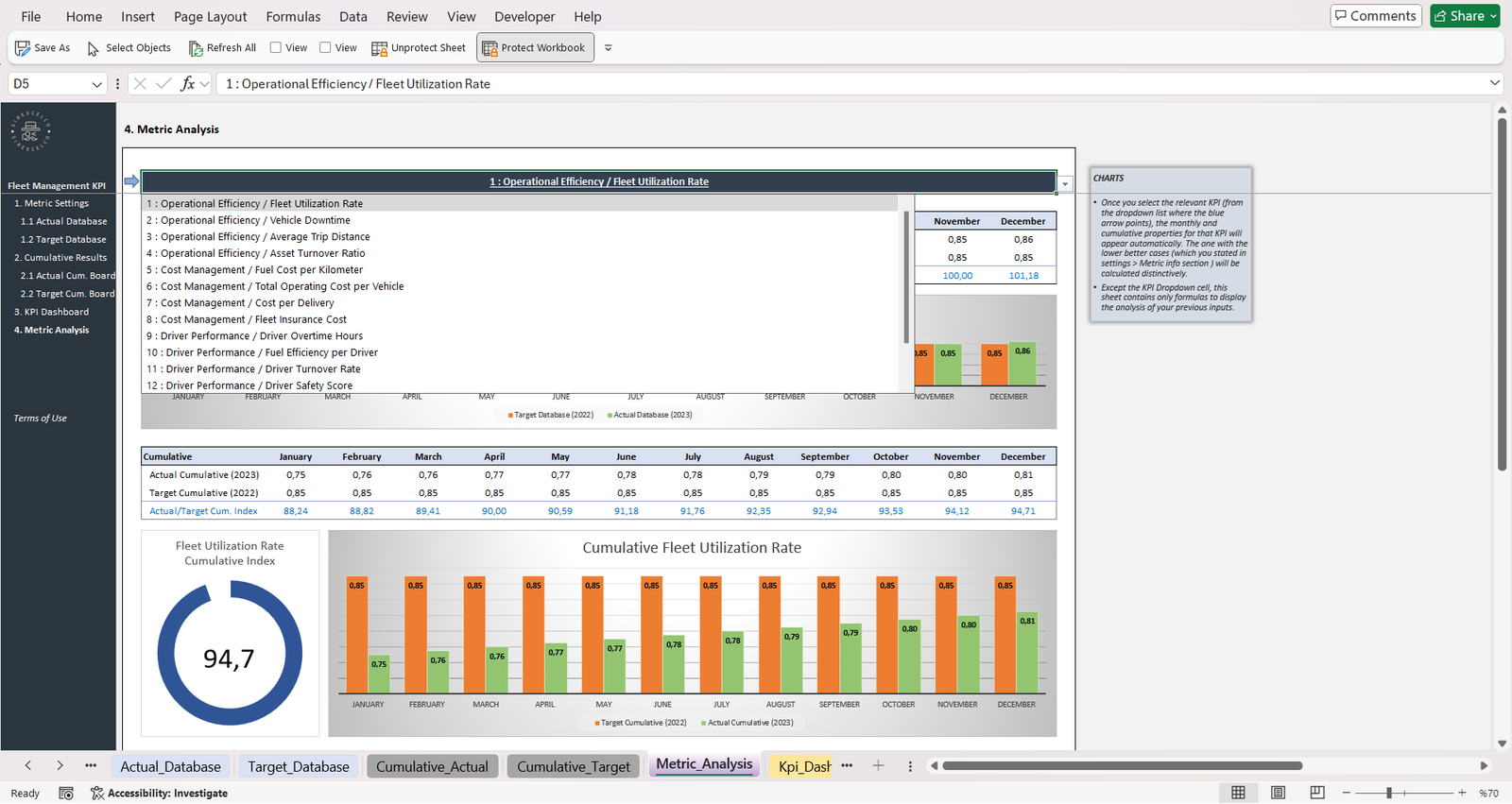Add a new sheet with plus icon
The height and width of the screenshot is (804, 1512).
pyautogui.click(x=878, y=766)
